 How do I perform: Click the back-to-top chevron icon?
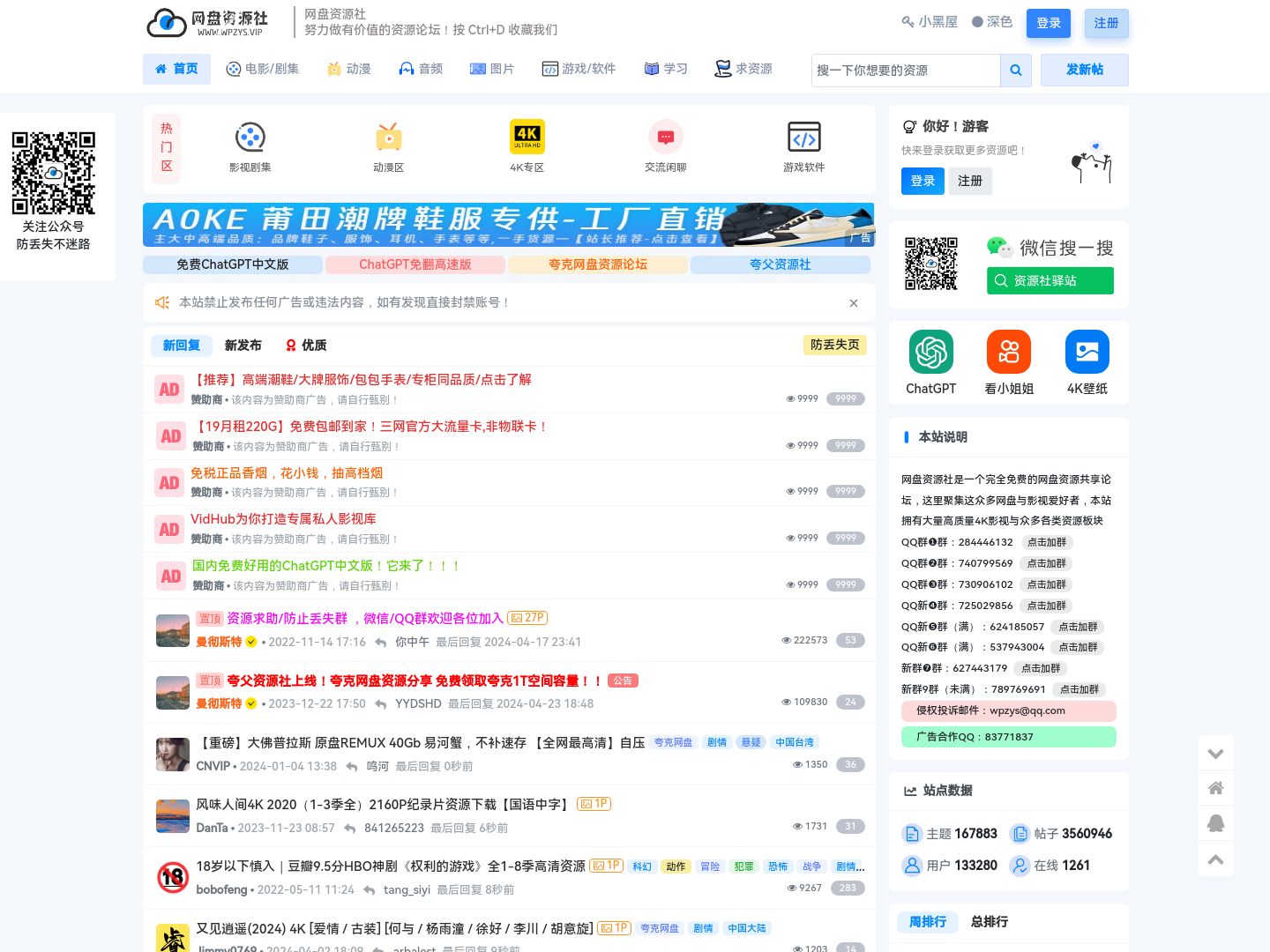[x=1216, y=859]
